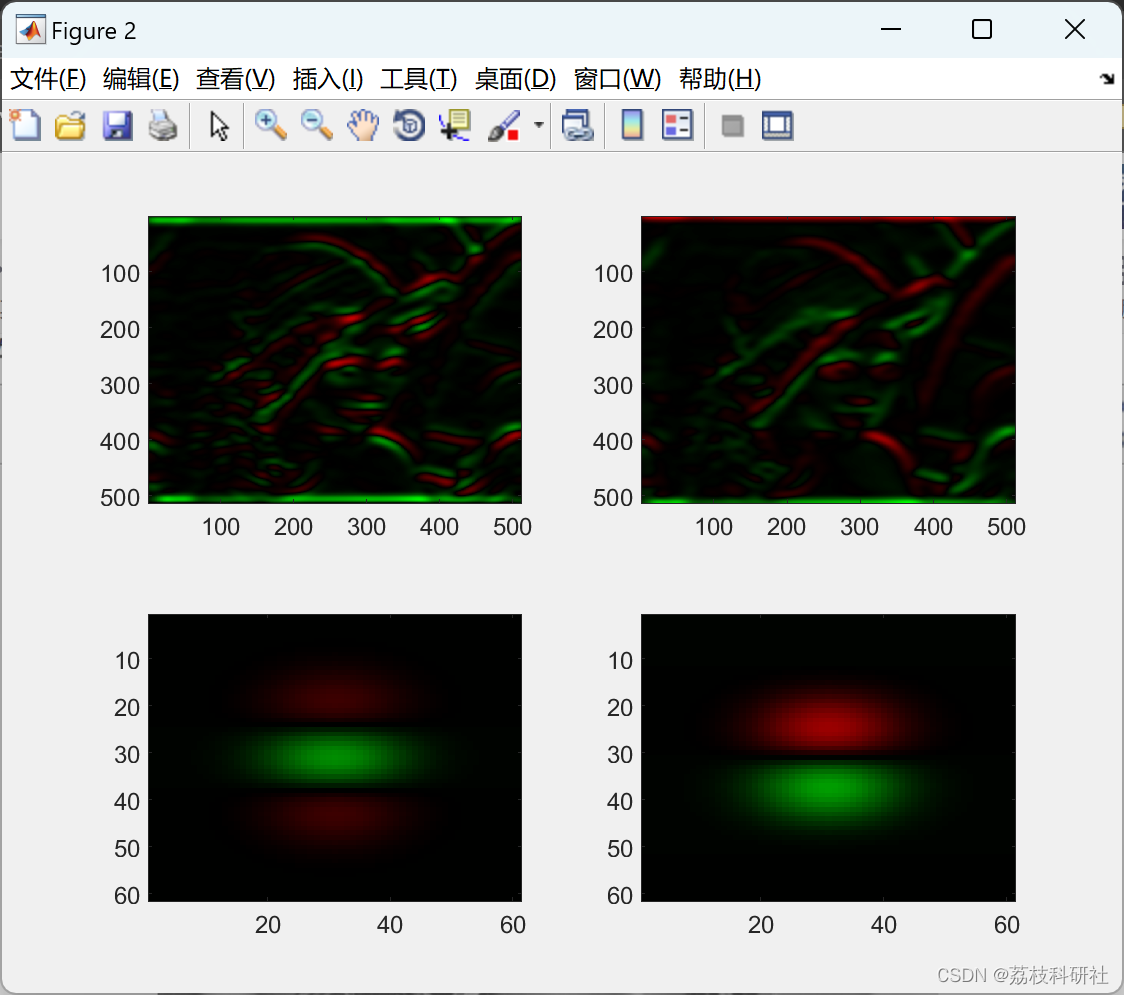Select the Zoom Out tool

(316, 125)
